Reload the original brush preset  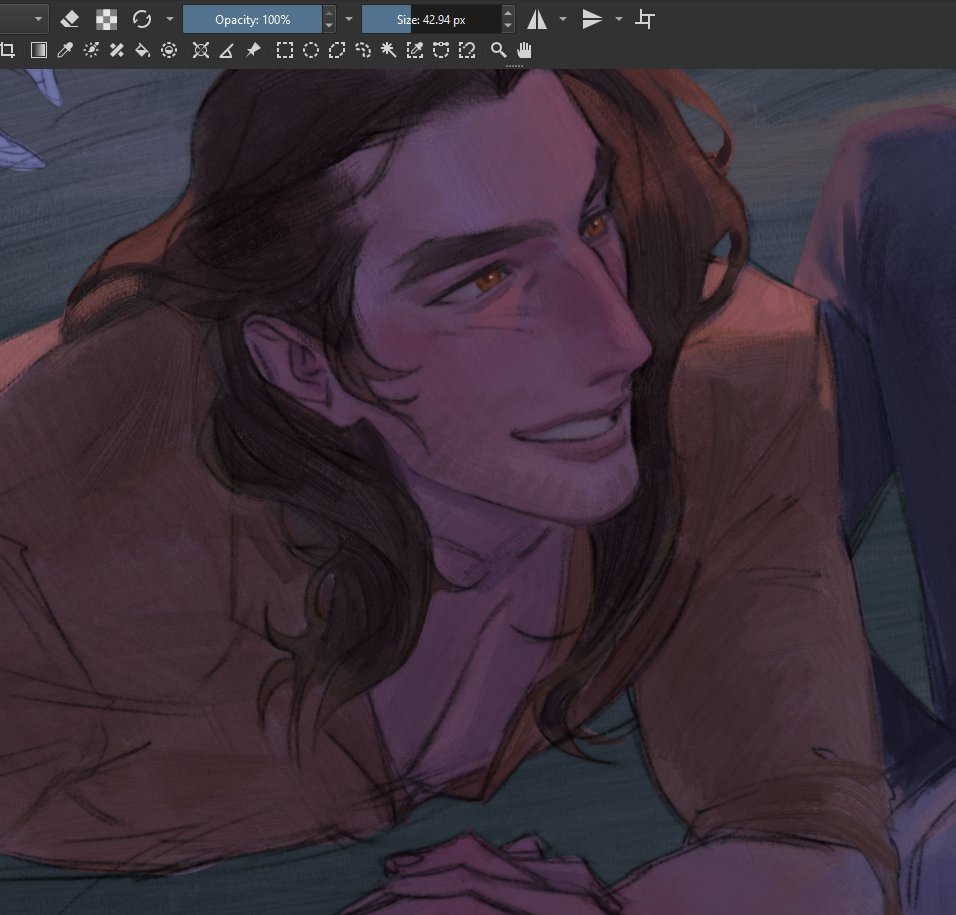(142, 20)
